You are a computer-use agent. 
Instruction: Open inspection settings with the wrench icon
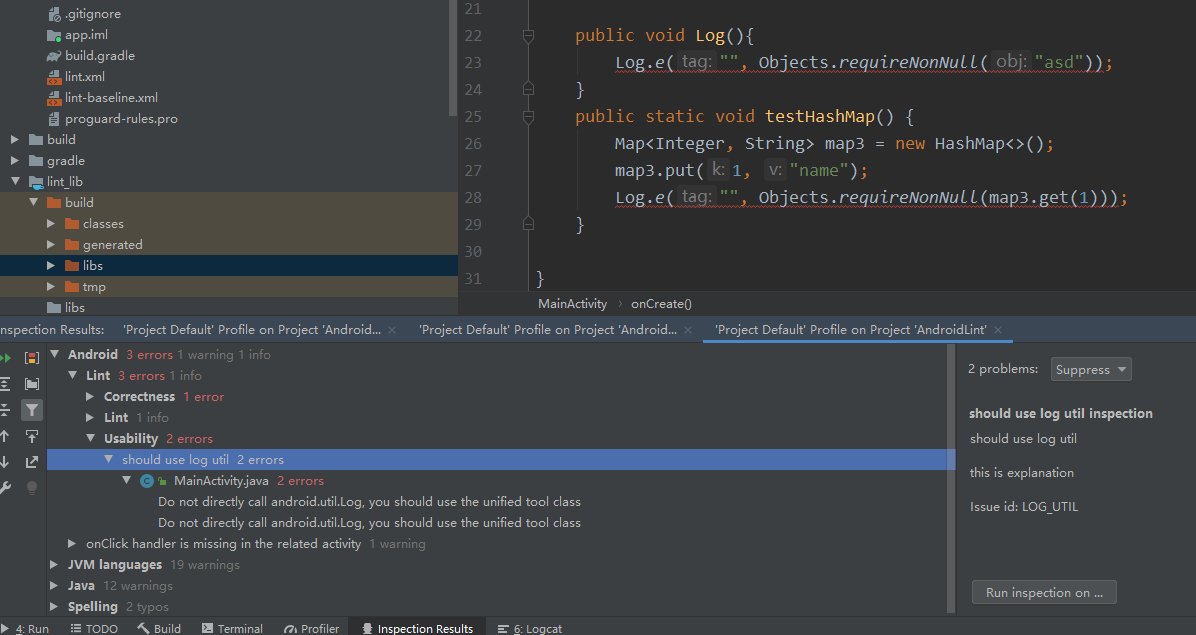click(5, 488)
